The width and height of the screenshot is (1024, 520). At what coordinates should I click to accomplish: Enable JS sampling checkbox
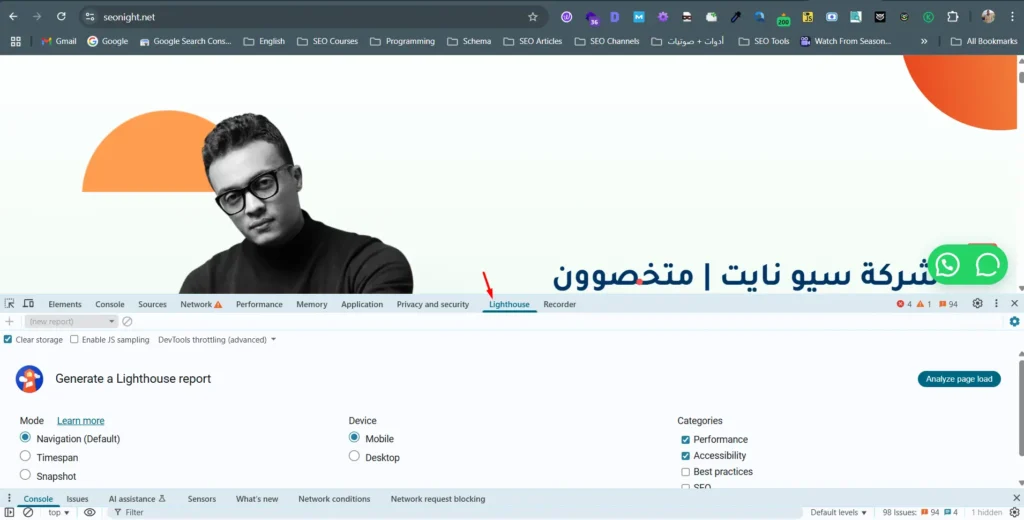[74, 340]
